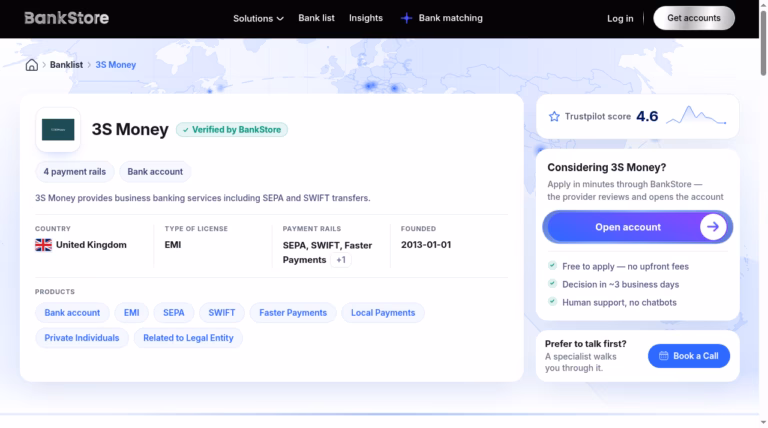Open the Insights menu item
768x428 pixels.
coord(366,18)
